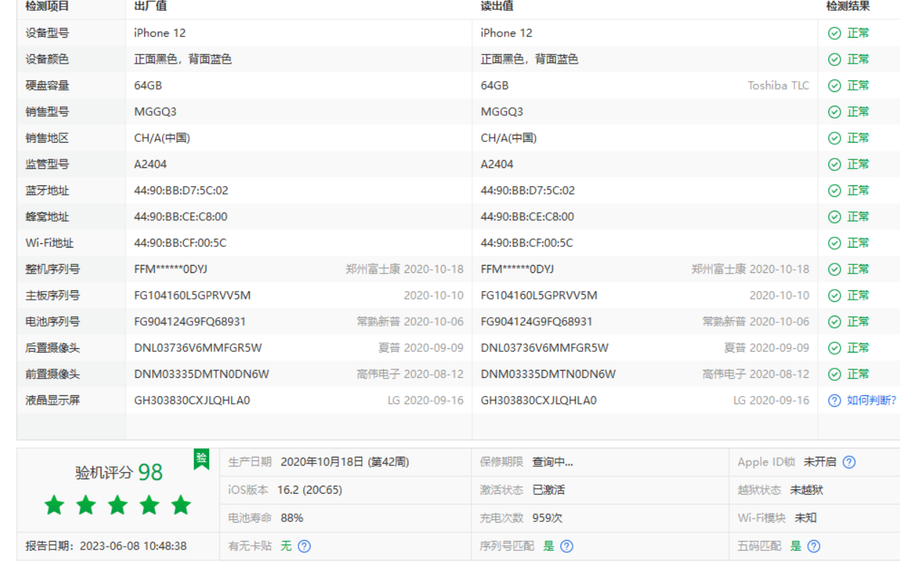This screenshot has height=577, width=900.
Task: Open the help icon beside 序列号匹配
Action: [567, 546]
